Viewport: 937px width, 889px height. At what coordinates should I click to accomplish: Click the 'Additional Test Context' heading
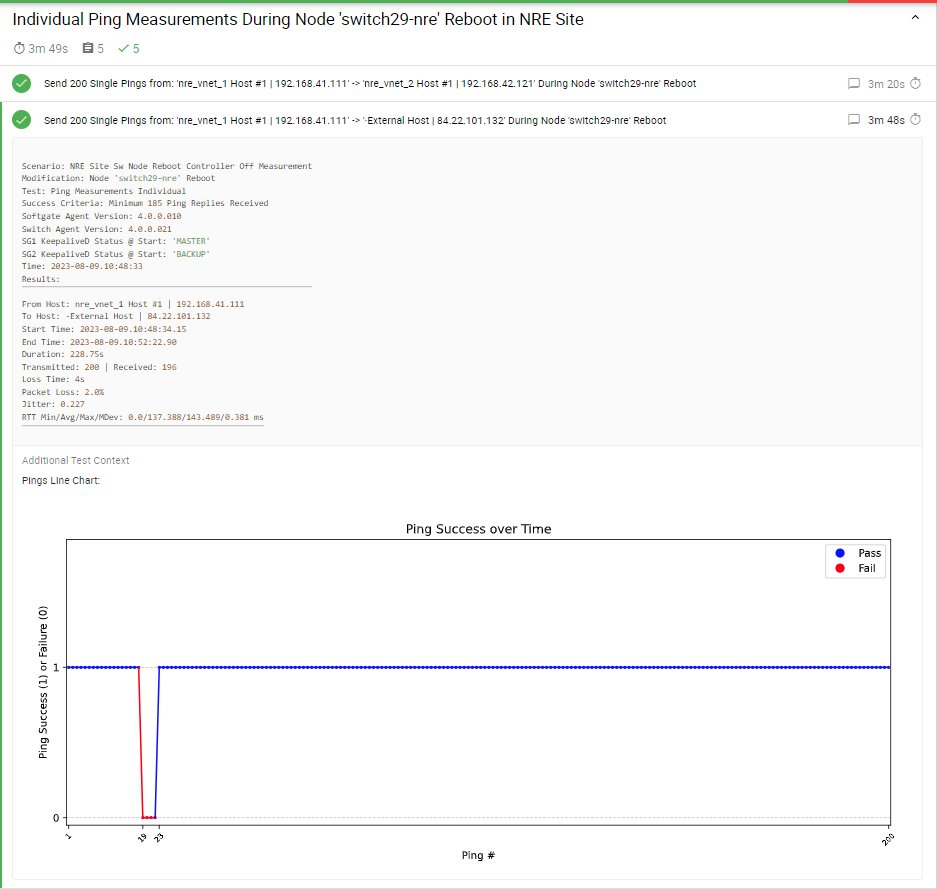pos(75,461)
